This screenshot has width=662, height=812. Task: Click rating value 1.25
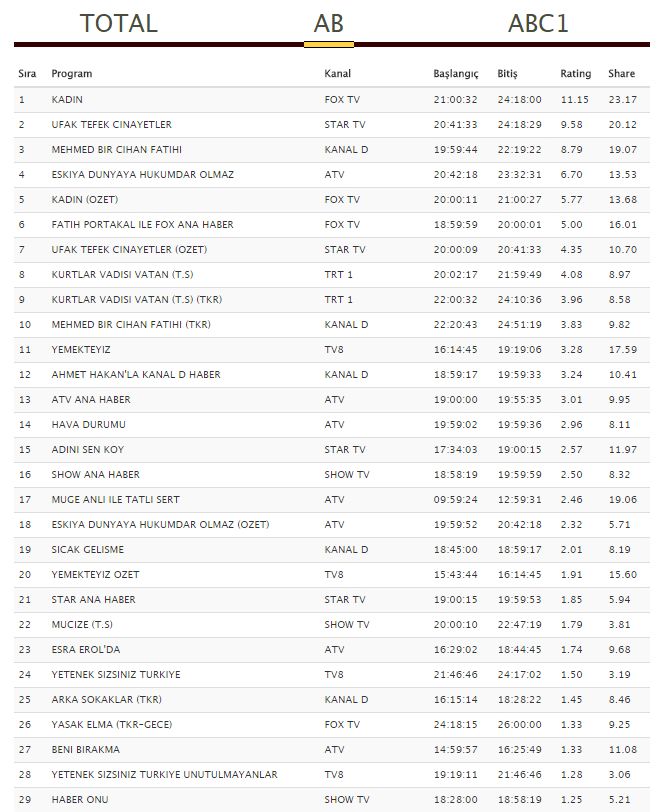[x=571, y=800]
